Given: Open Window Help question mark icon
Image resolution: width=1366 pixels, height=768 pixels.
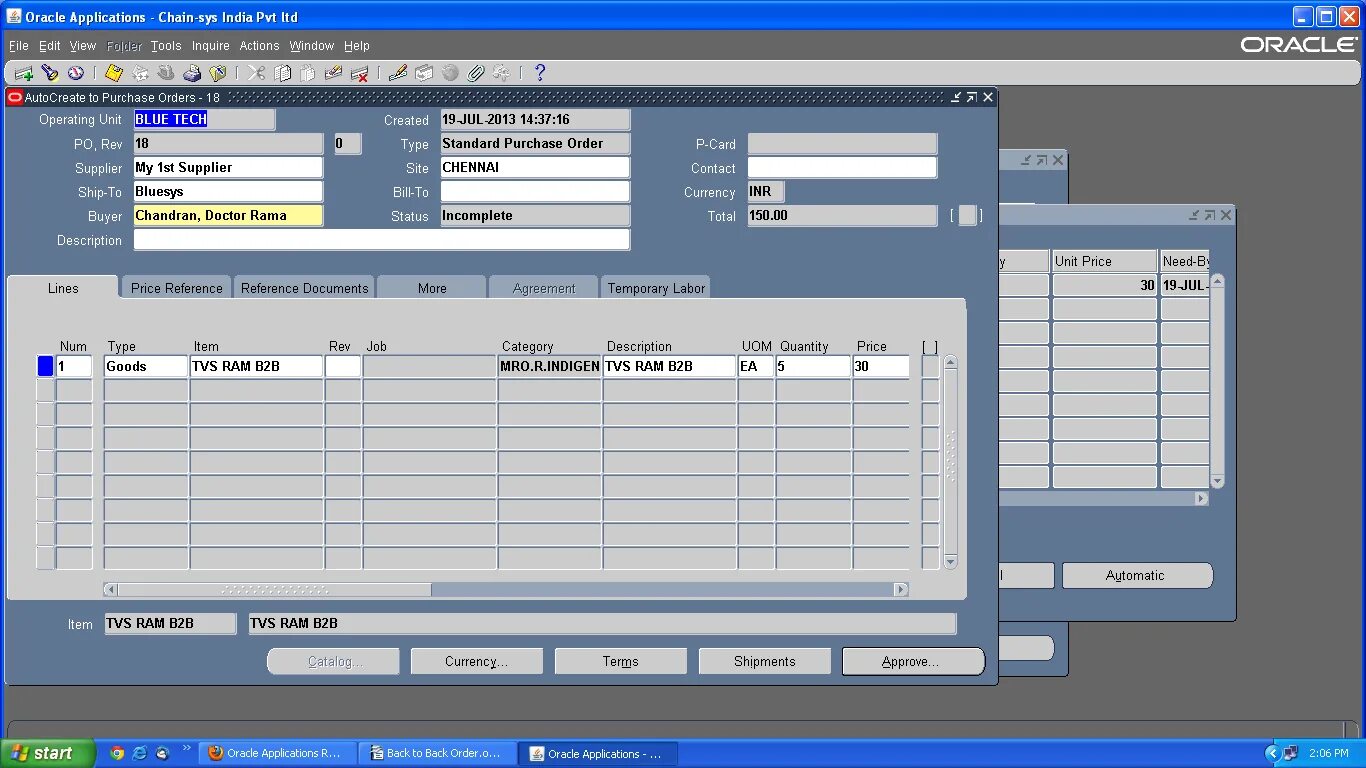Looking at the screenshot, I should [x=540, y=73].
